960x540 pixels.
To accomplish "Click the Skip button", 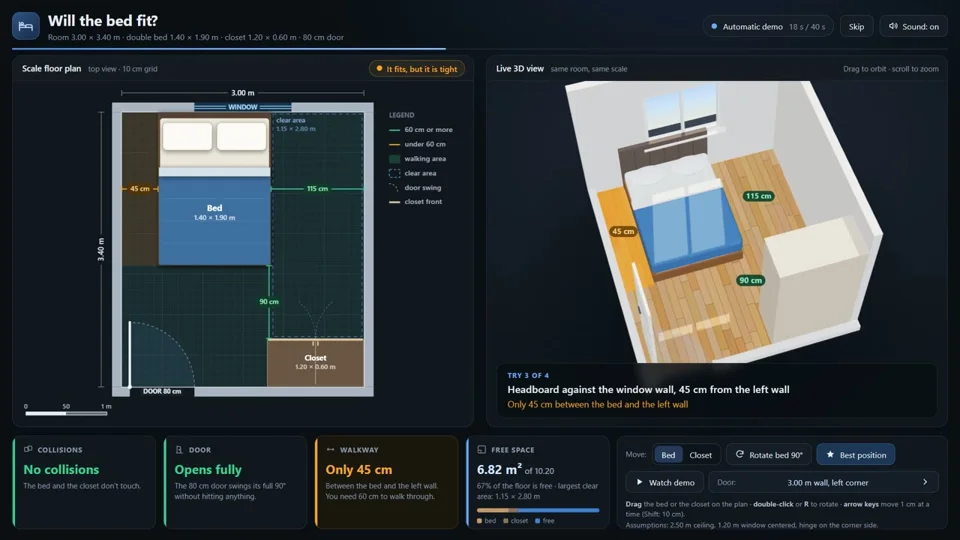I will 856,26.
